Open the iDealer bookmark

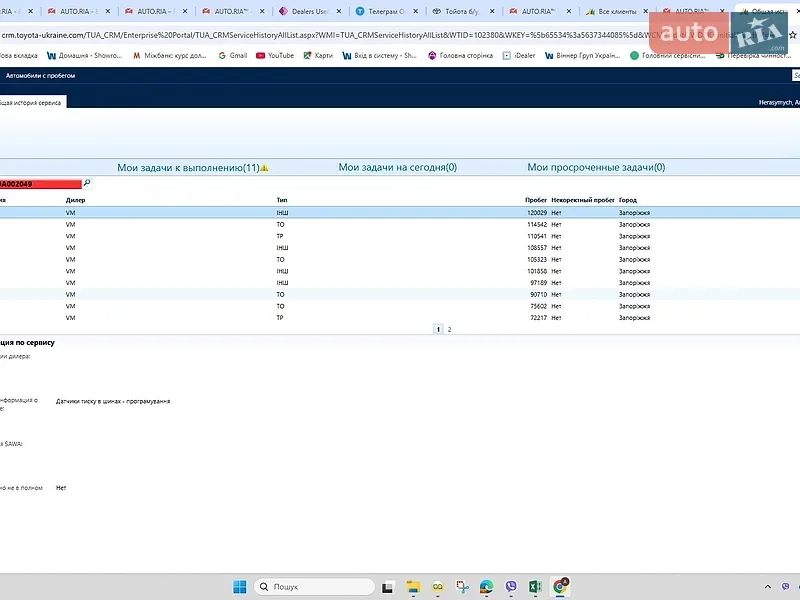tap(519, 56)
